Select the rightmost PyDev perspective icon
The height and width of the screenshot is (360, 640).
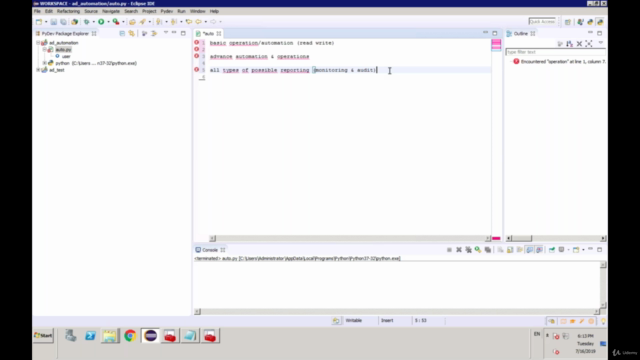600,22
